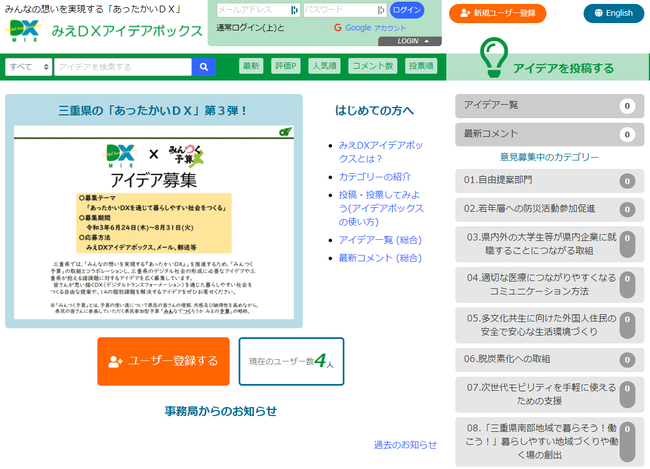Click the Mie DX logo icon

24,31
